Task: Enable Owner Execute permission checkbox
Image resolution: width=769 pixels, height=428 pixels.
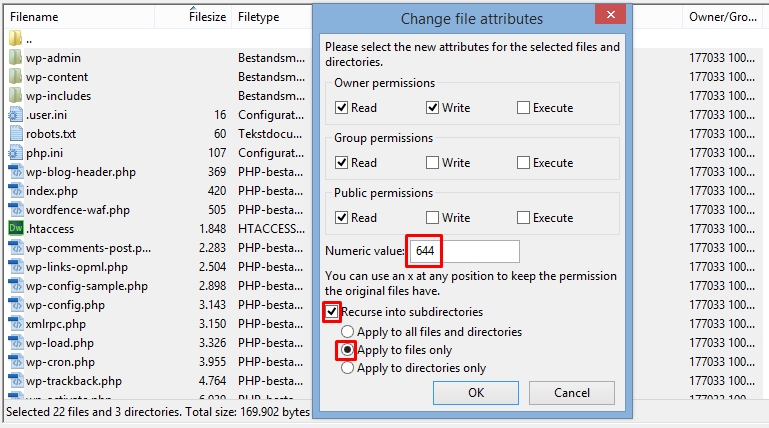Action: click(523, 108)
